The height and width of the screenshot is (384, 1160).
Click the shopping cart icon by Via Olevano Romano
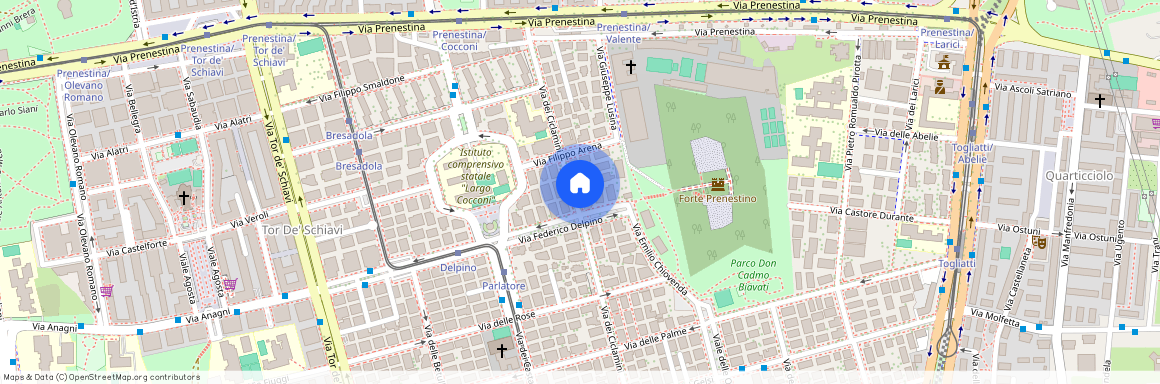click(107, 291)
